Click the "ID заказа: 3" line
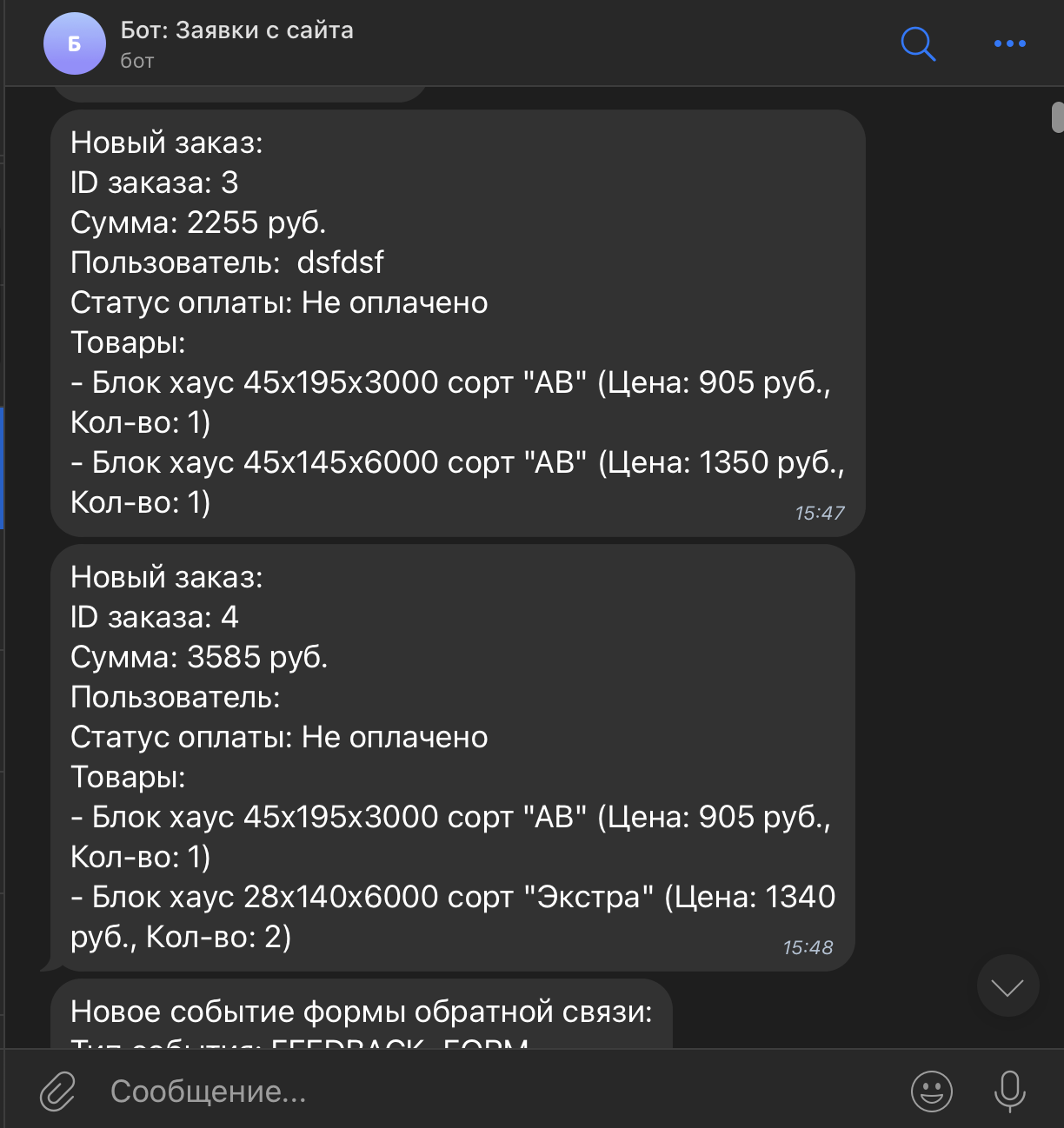This screenshot has height=1128, width=1064. coord(155,182)
